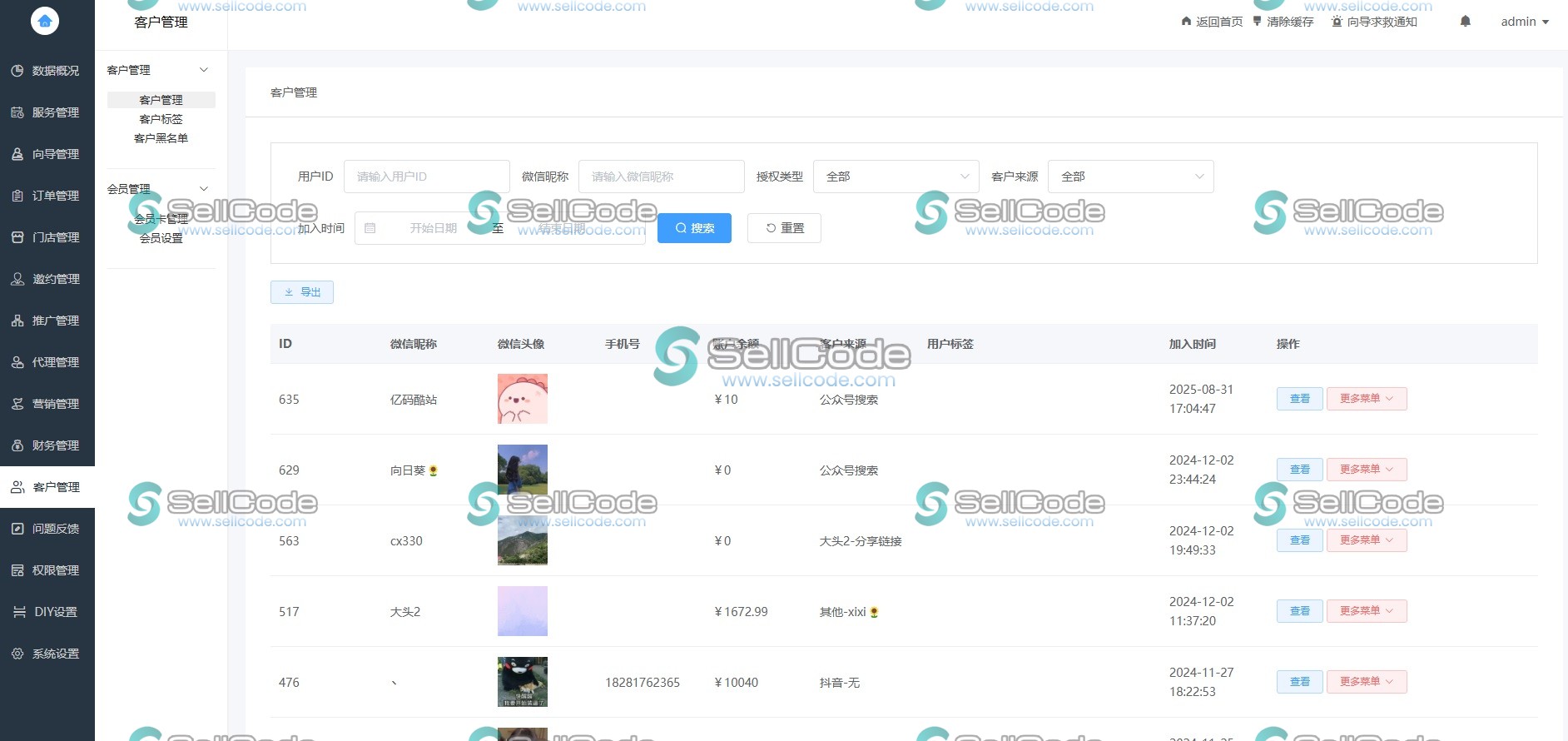Click the avatar of 亿码酷站
Viewport: 1568px width, 741px height.
pos(523,399)
